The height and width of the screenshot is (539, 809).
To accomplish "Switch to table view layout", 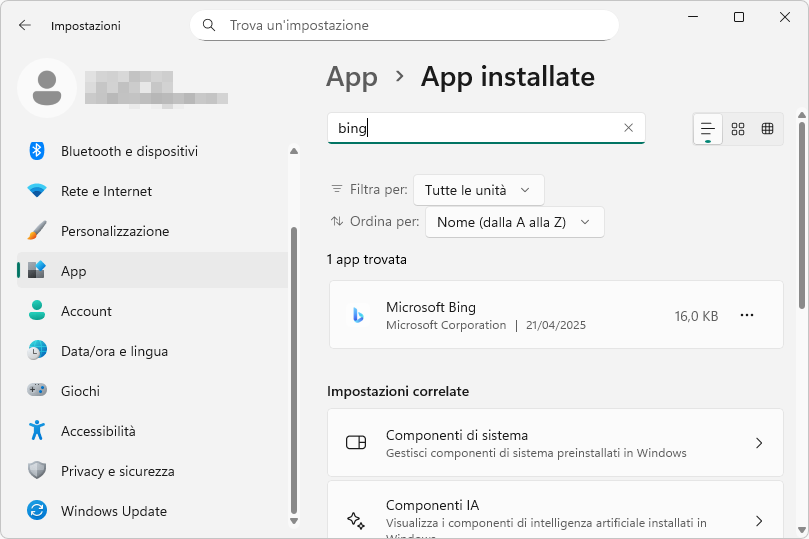I will click(x=768, y=129).
